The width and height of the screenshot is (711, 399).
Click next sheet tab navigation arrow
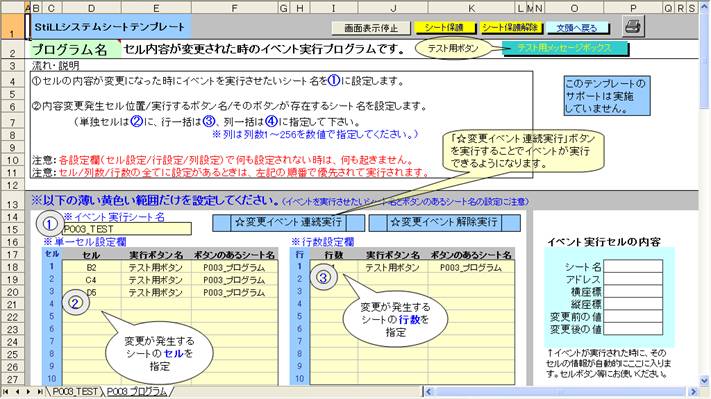pyautogui.click(x=29, y=391)
